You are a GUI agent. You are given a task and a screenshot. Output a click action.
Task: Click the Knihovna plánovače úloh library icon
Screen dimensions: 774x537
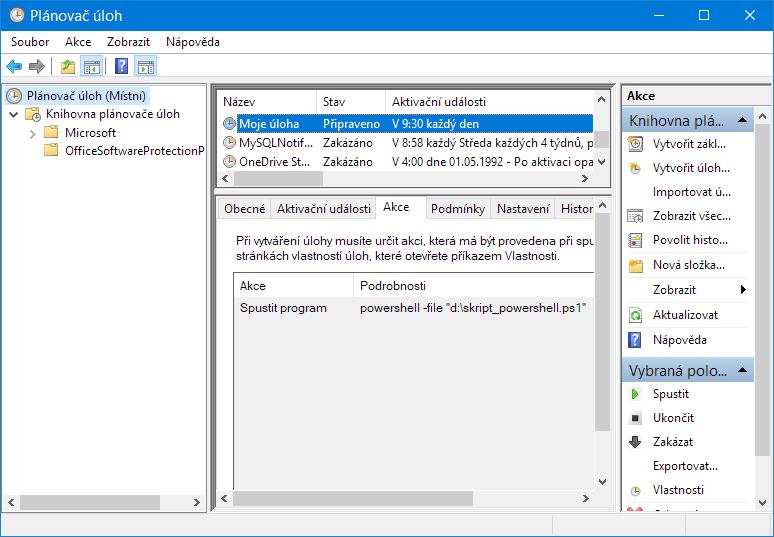tap(33, 114)
